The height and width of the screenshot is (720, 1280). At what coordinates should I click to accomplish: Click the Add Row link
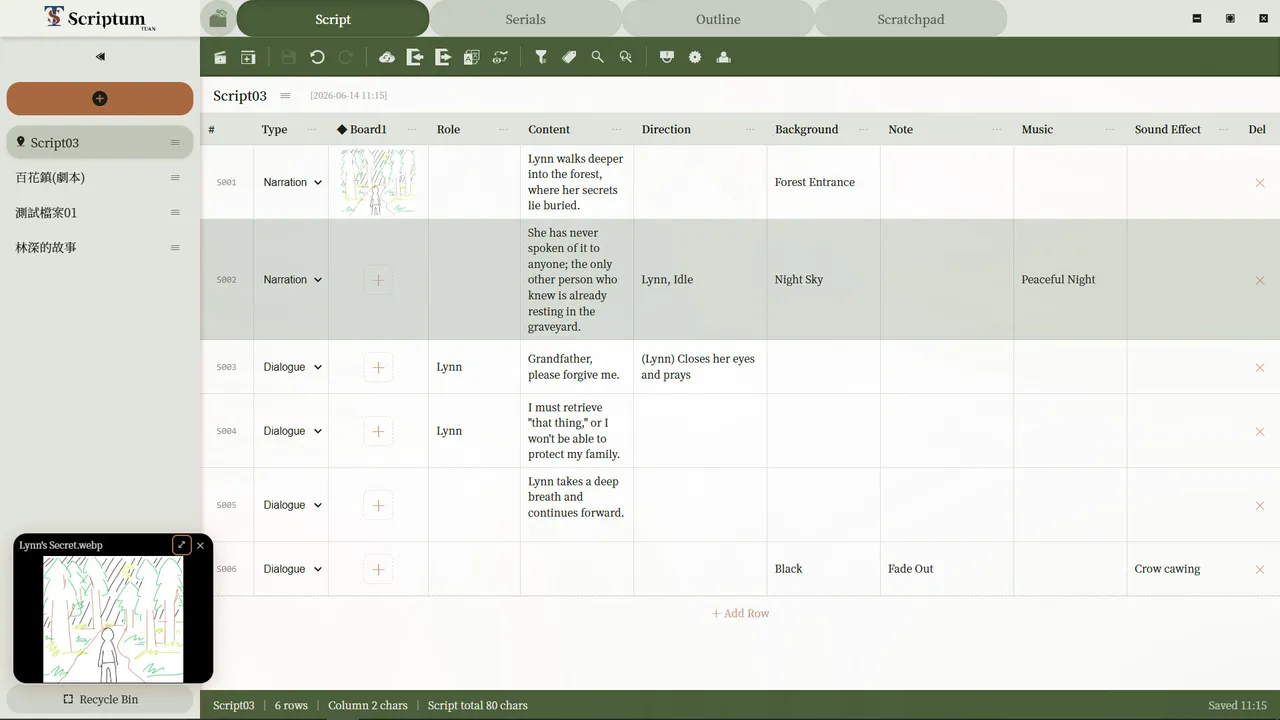click(x=740, y=613)
